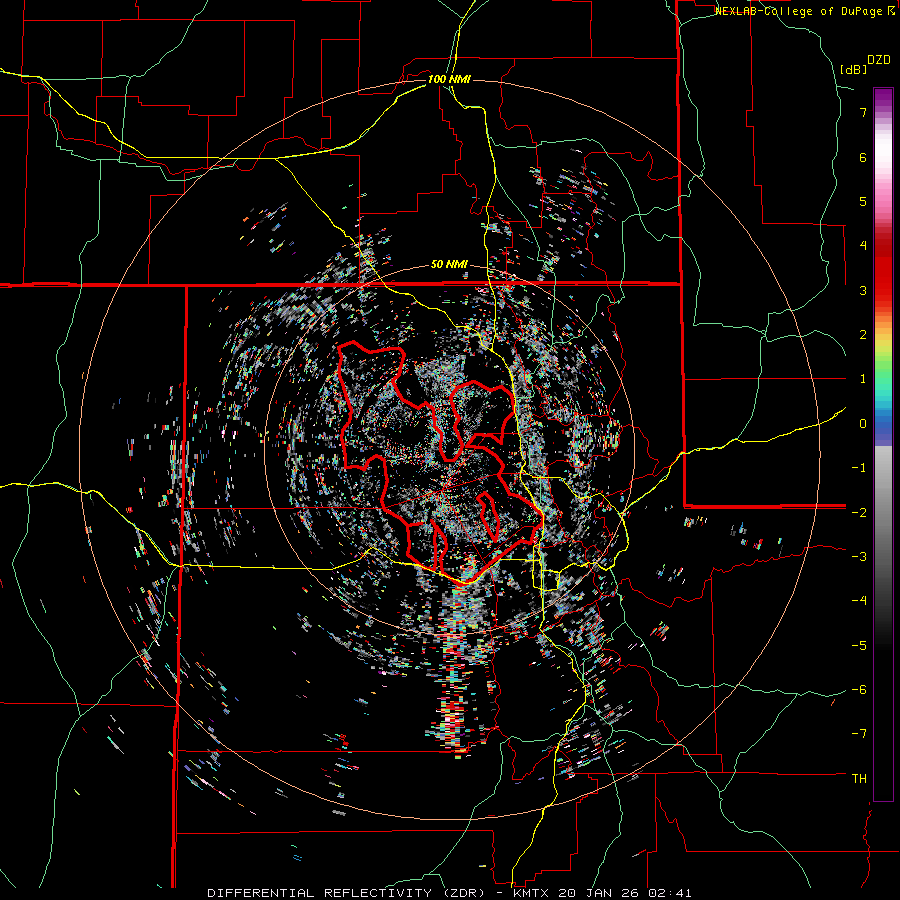Click the 0 value on color scale

click(863, 424)
